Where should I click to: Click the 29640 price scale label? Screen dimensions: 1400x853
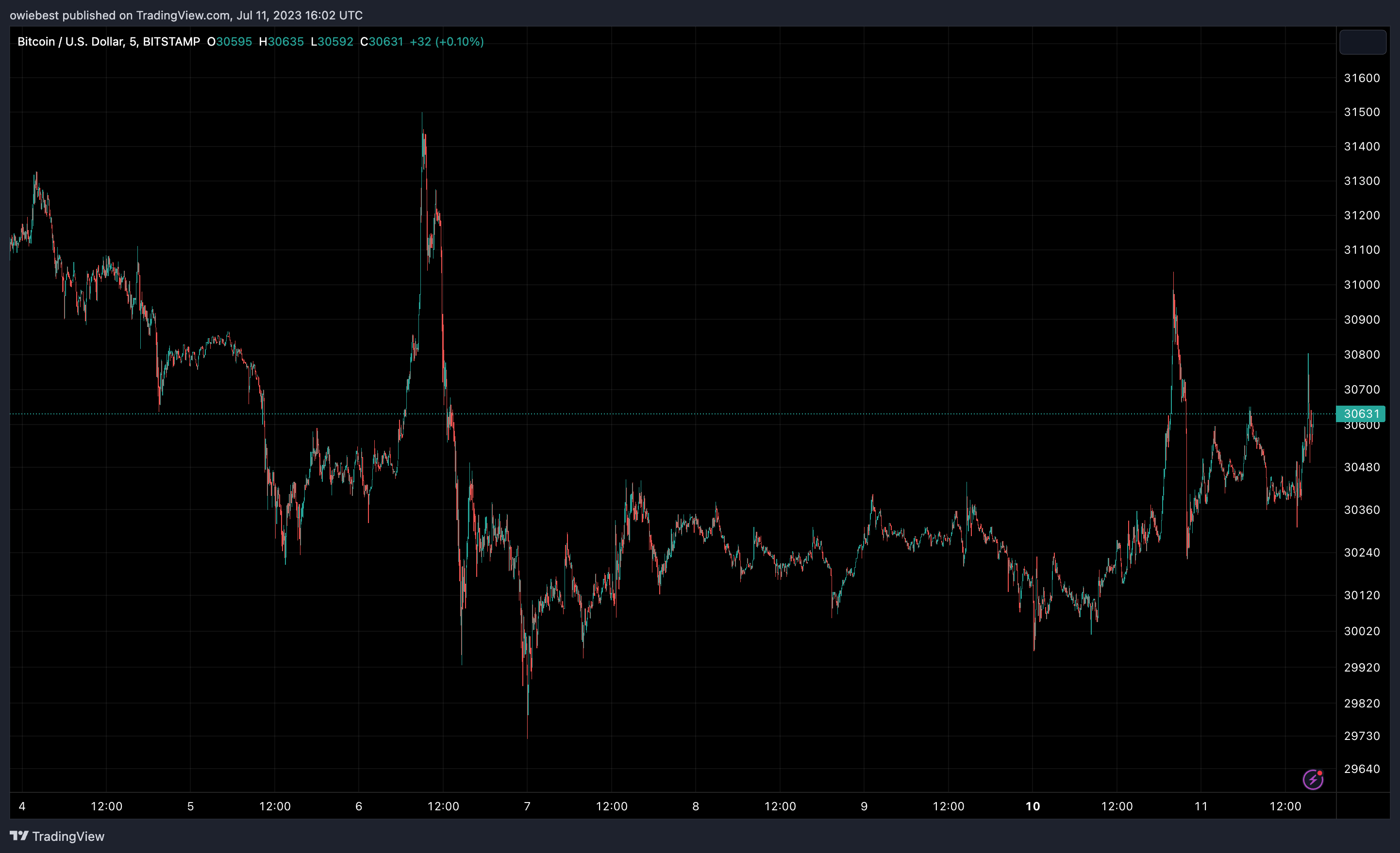pos(1361,769)
